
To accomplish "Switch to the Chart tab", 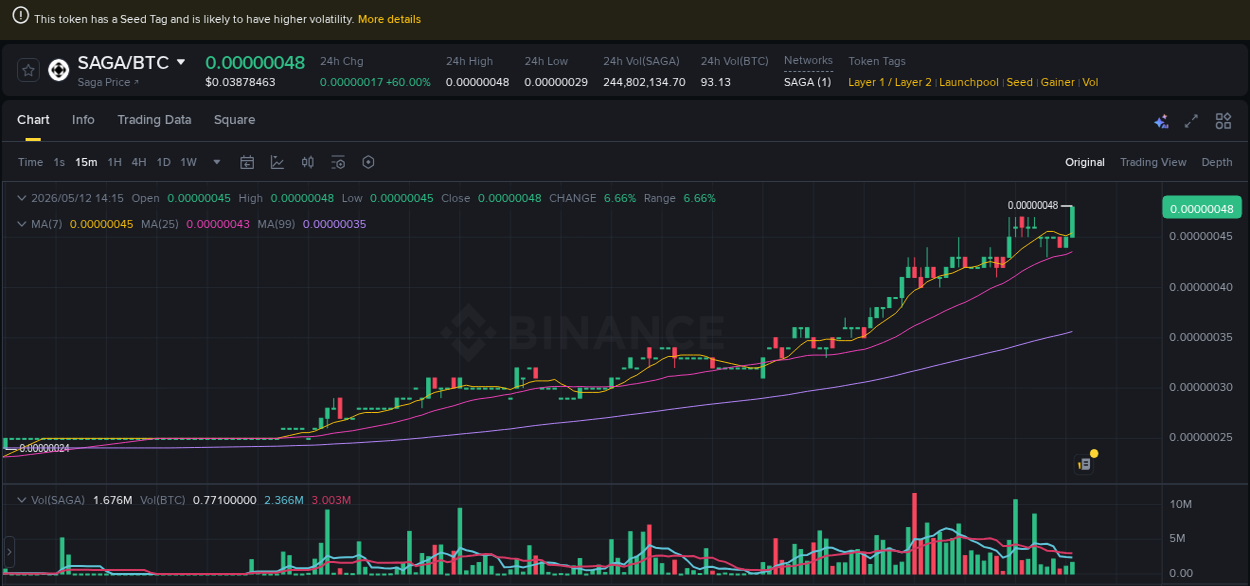I will pos(33,120).
